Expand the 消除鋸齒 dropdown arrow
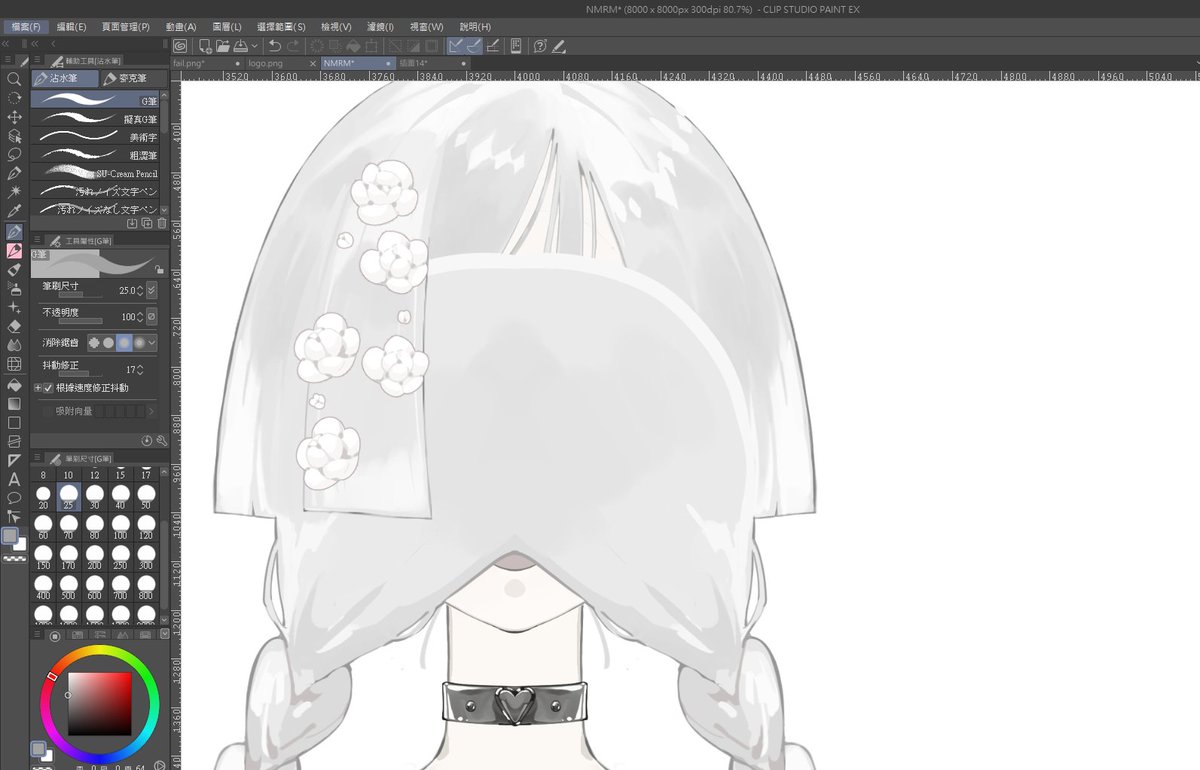This screenshot has width=1200, height=770. coord(152,343)
